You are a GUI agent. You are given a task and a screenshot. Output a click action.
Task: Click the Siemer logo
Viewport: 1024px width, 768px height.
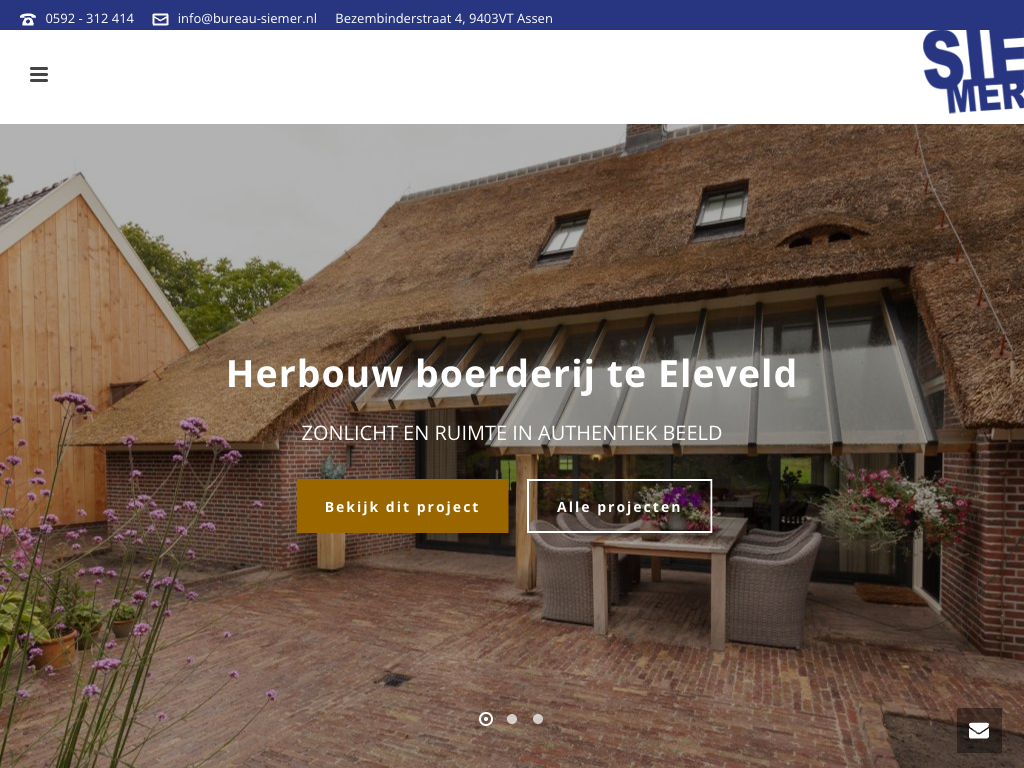tap(973, 71)
